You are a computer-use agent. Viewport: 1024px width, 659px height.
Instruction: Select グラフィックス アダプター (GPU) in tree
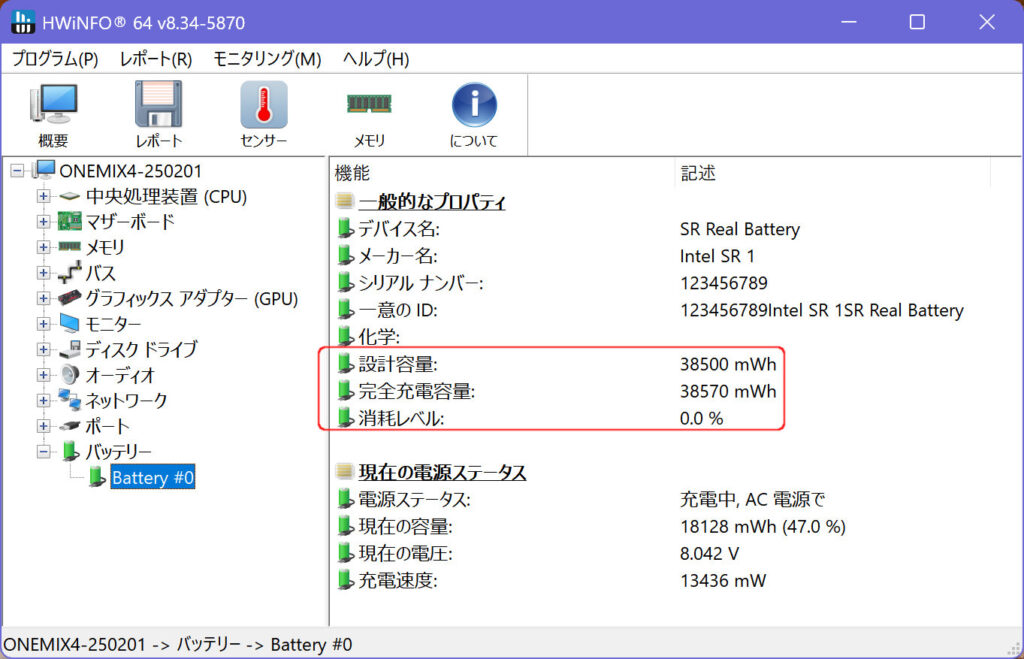click(191, 298)
